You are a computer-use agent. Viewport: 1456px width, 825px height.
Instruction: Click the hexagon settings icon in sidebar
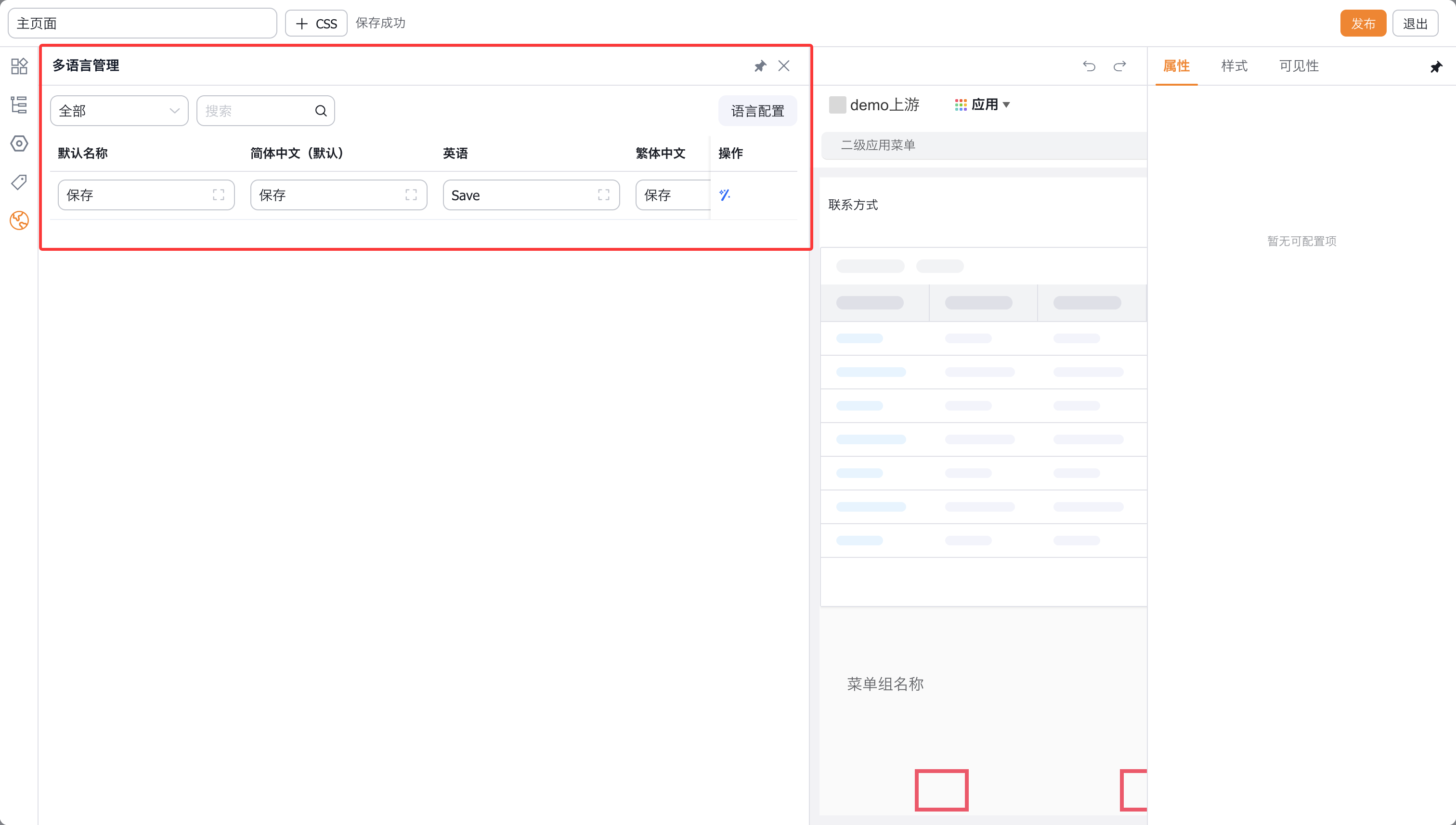19,143
